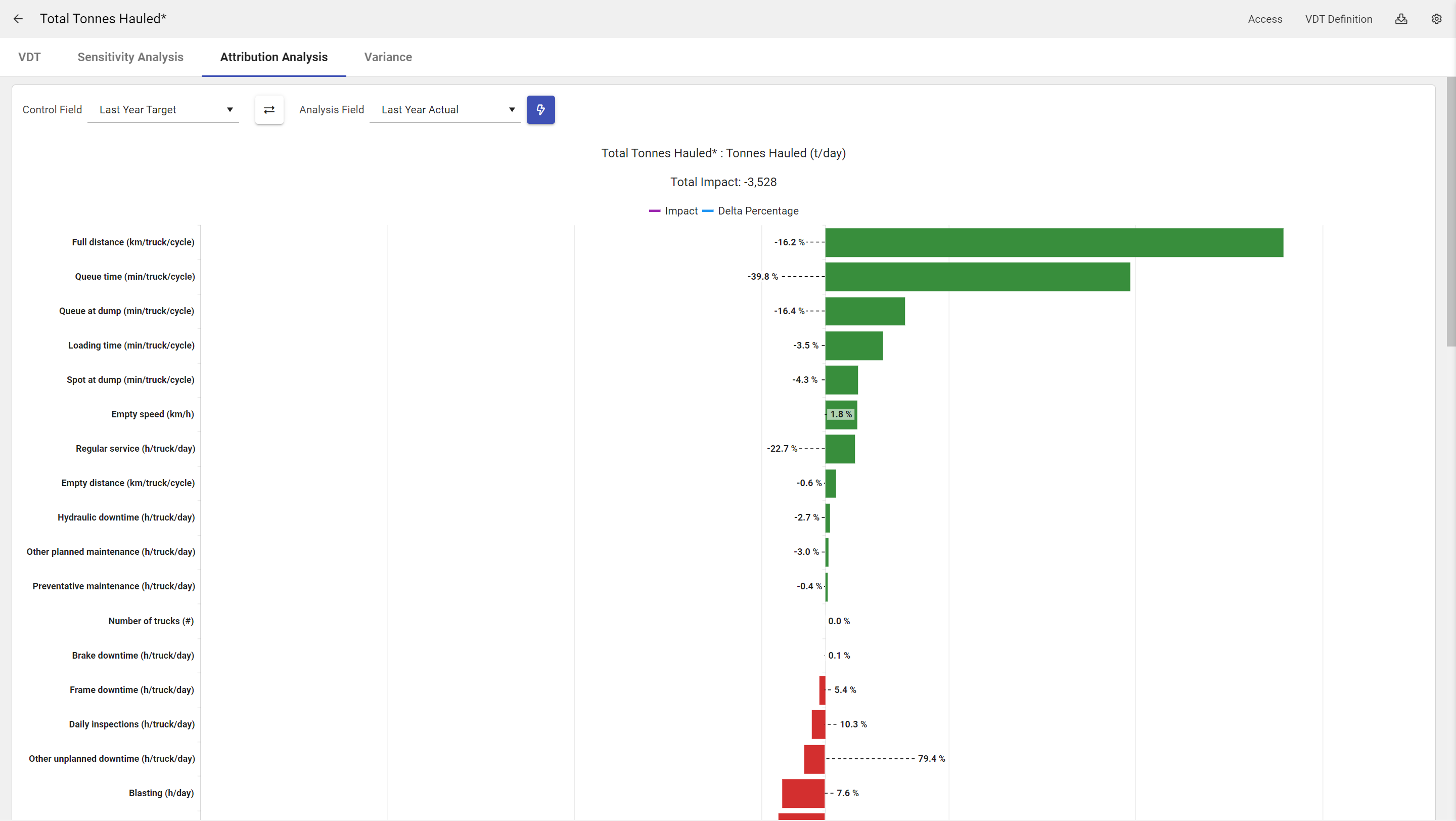Open the Control Field dropdown
The height and width of the screenshot is (821, 1456).
[163, 110]
